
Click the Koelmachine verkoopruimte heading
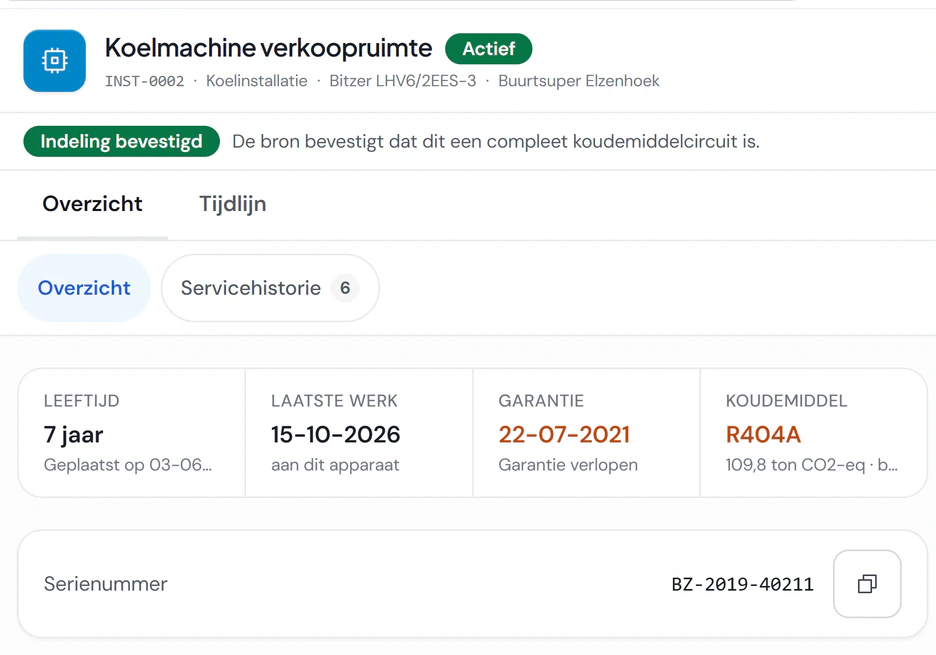(269, 48)
